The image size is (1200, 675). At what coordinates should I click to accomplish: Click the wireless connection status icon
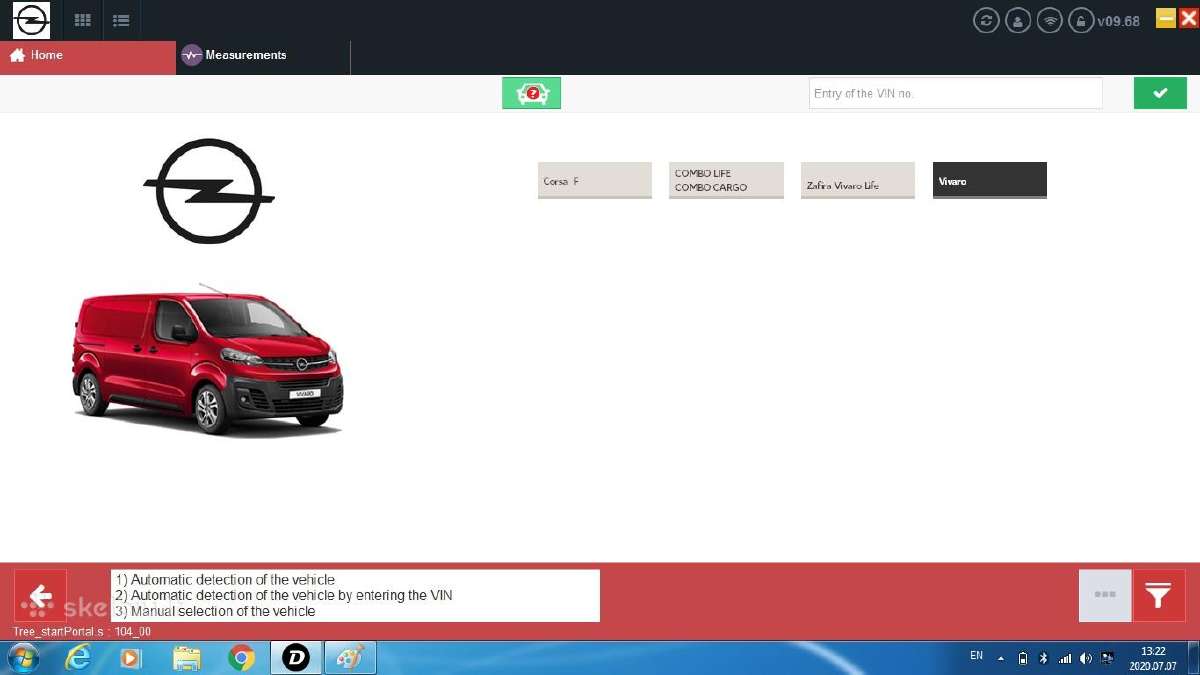click(1049, 20)
